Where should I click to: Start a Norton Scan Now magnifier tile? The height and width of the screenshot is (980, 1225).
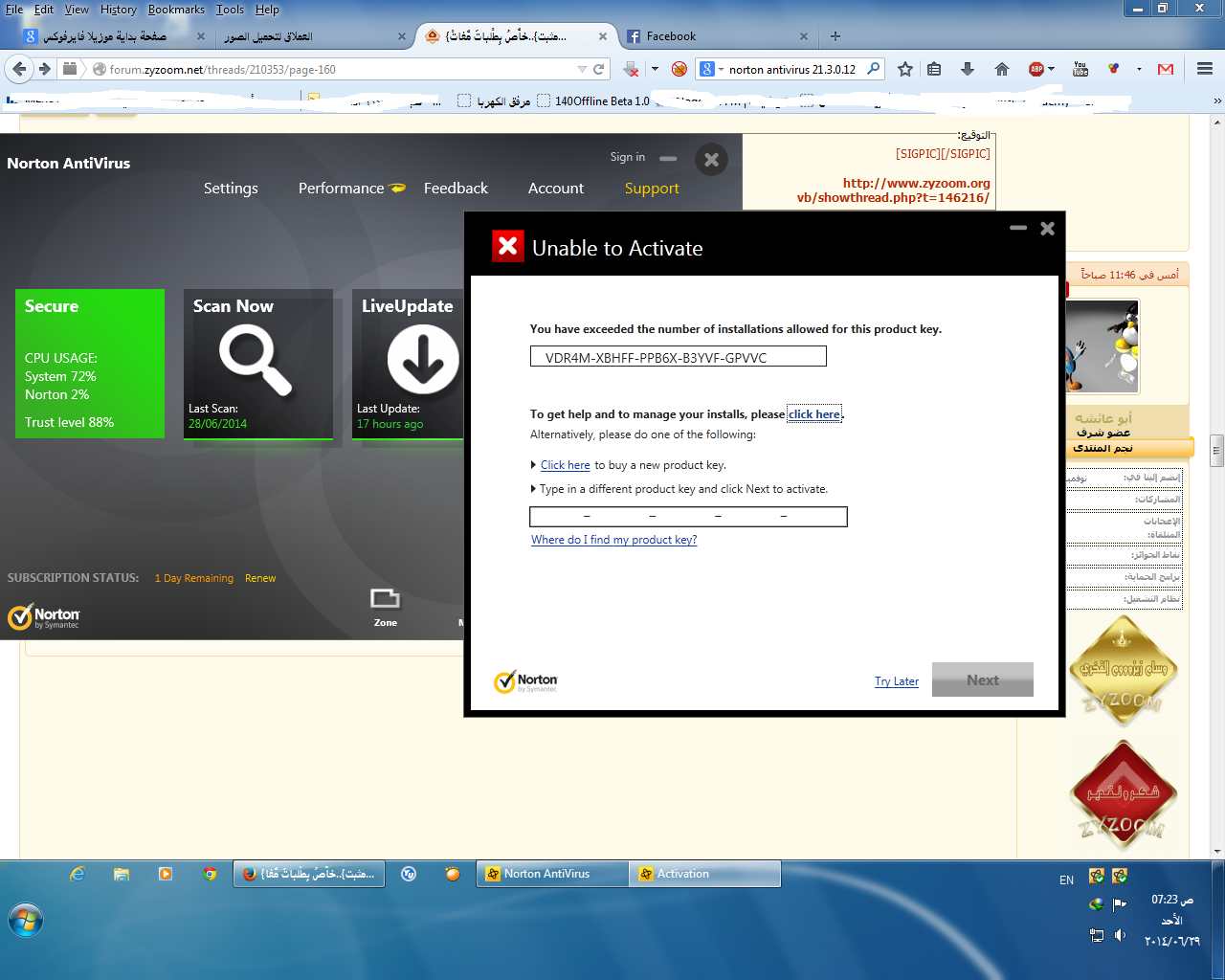[257, 365]
